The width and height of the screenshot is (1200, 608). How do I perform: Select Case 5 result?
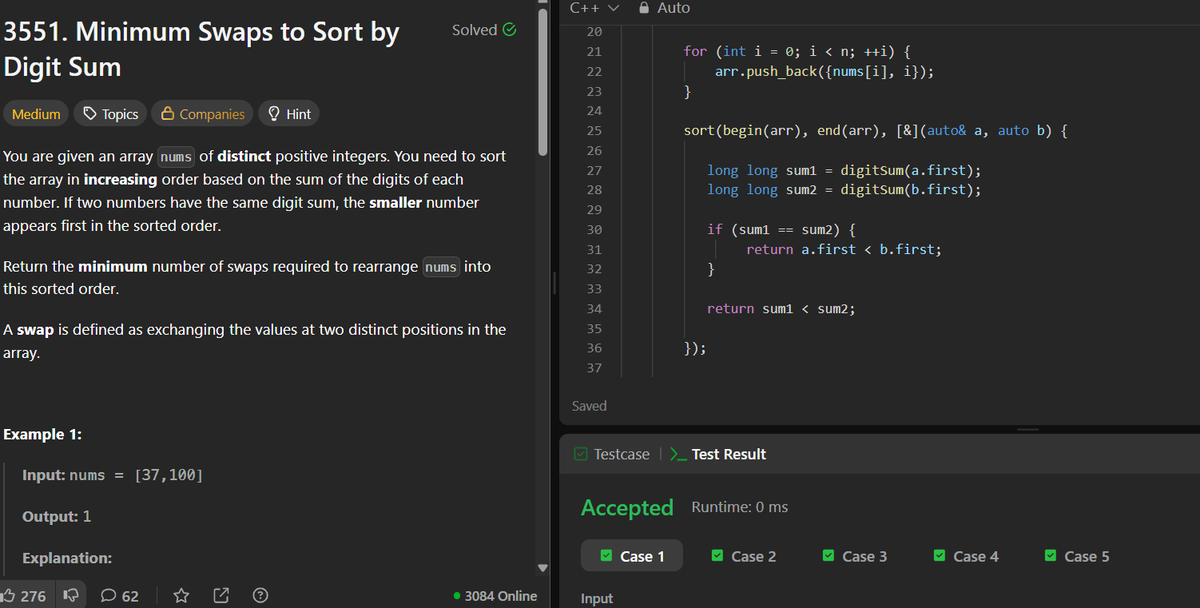[x=1076, y=556]
